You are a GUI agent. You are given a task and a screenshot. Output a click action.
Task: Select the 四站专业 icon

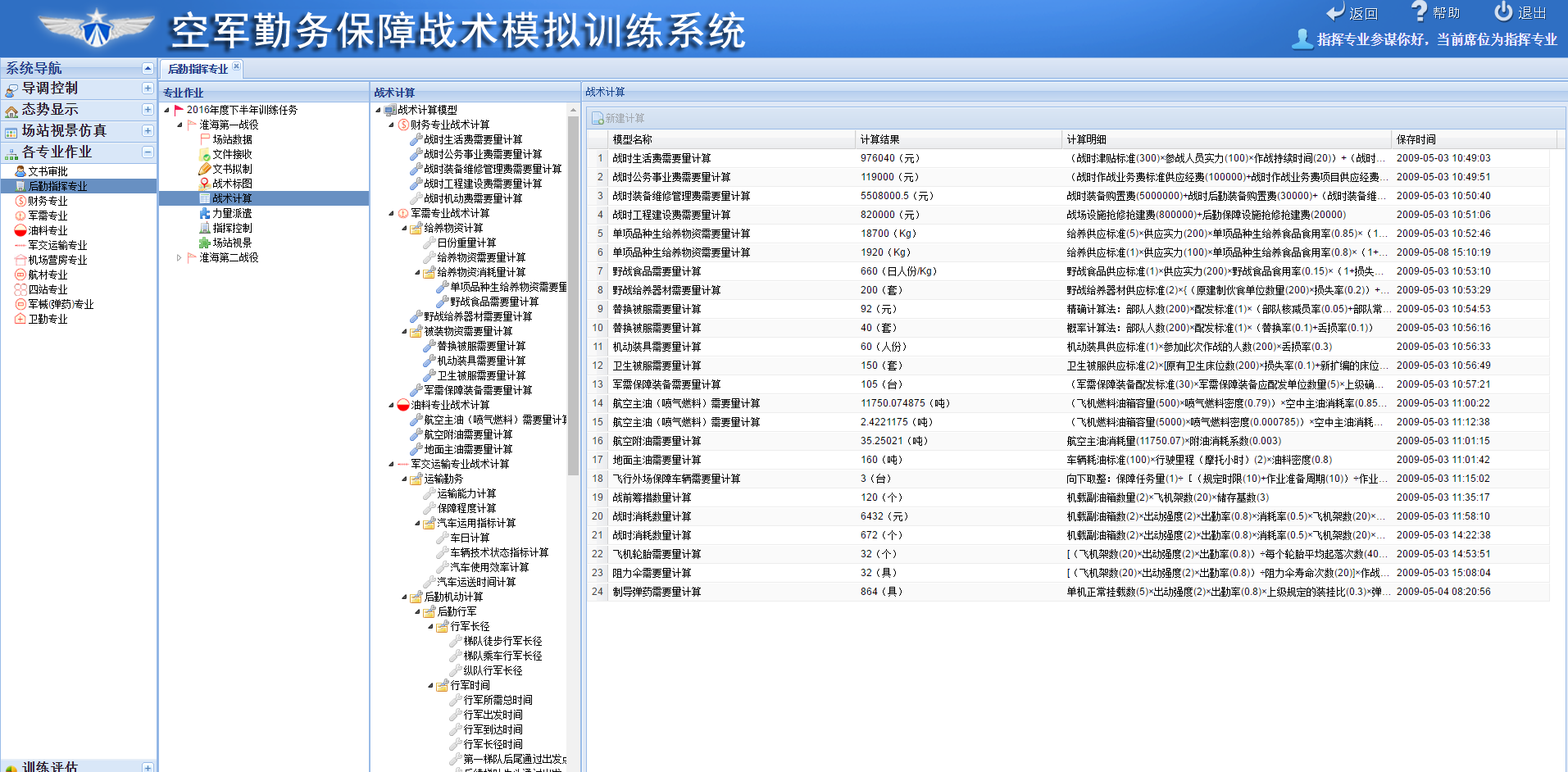coord(20,289)
